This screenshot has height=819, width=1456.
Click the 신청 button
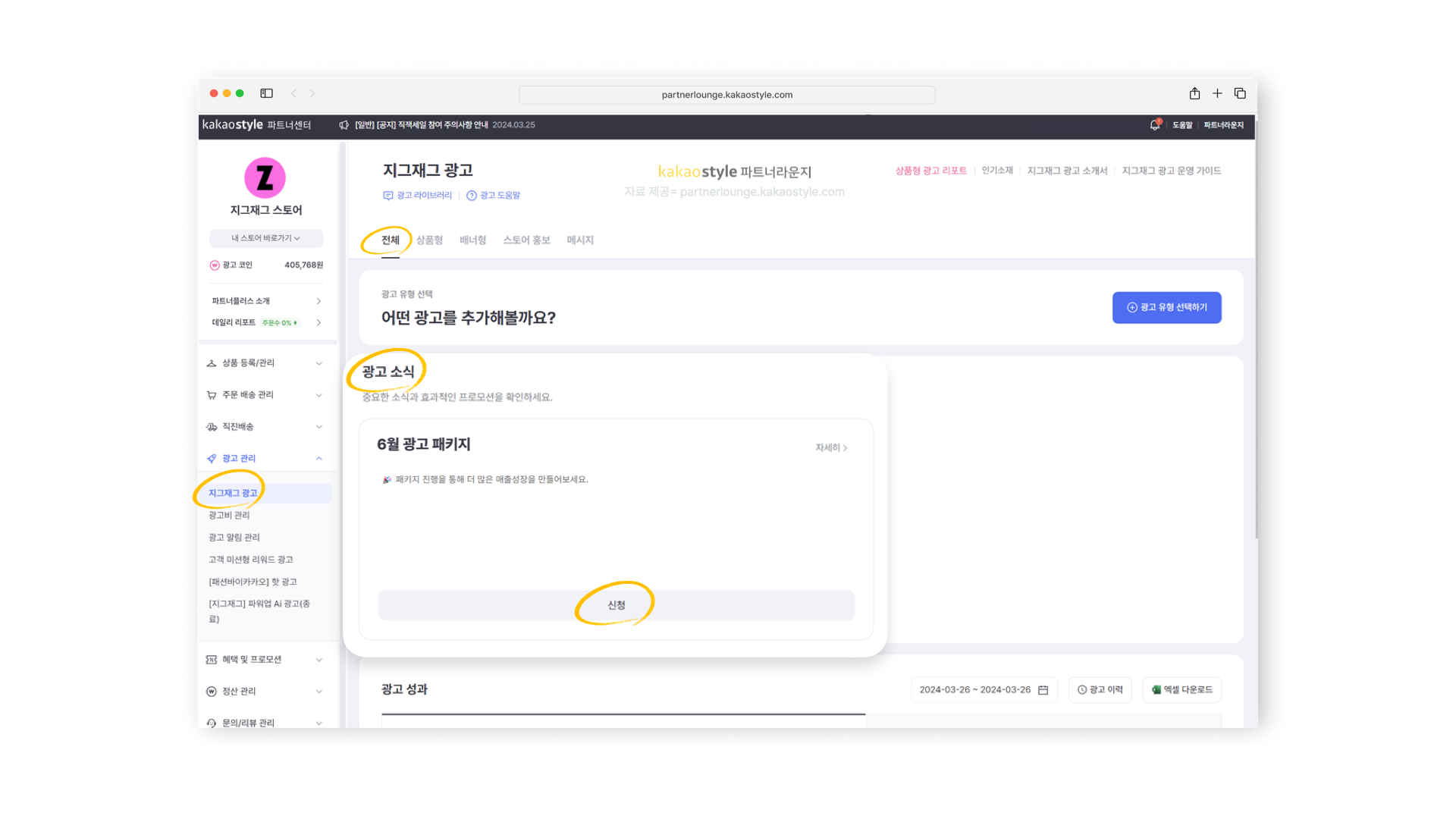[617, 605]
